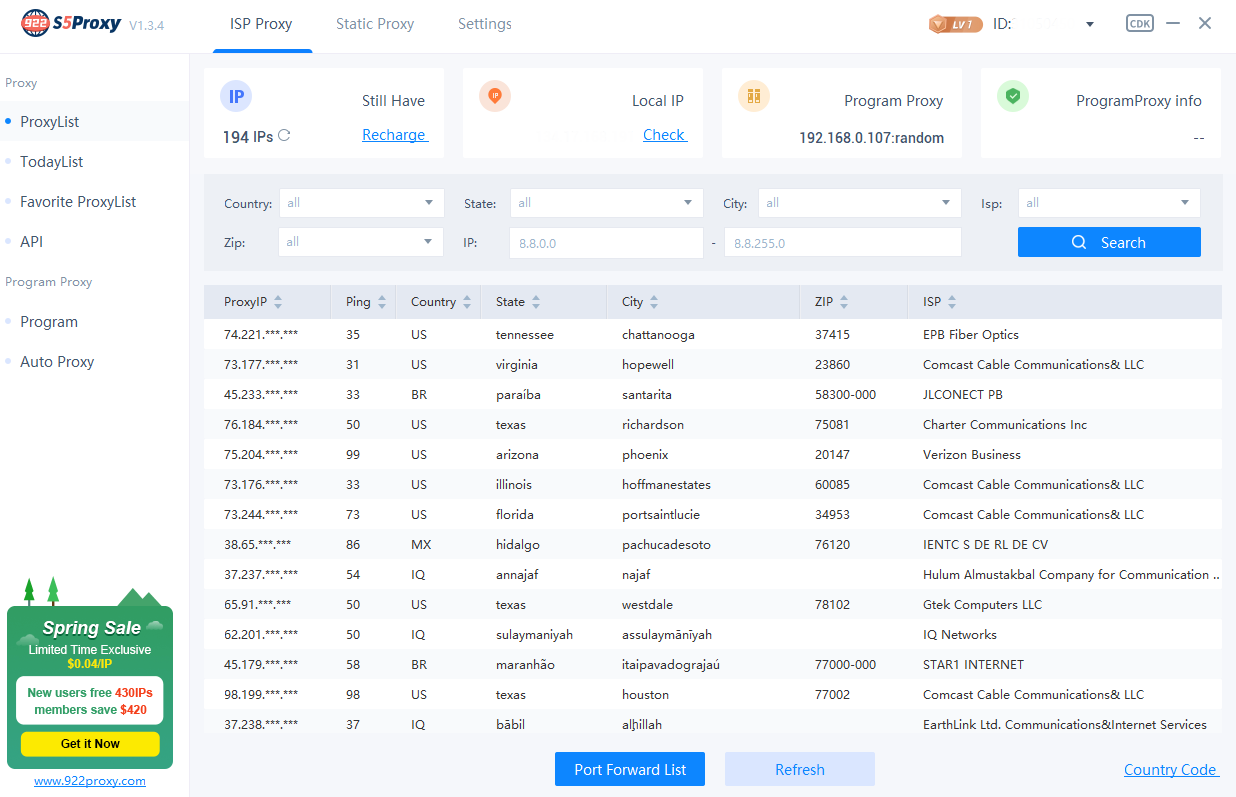The image size is (1236, 797).
Task: Open the Country filter dropdown
Action: click(361, 203)
